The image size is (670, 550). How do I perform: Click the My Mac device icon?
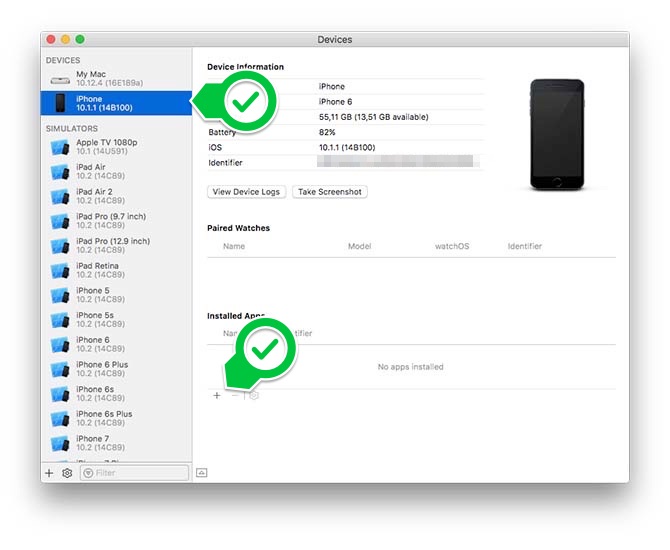pos(60,80)
